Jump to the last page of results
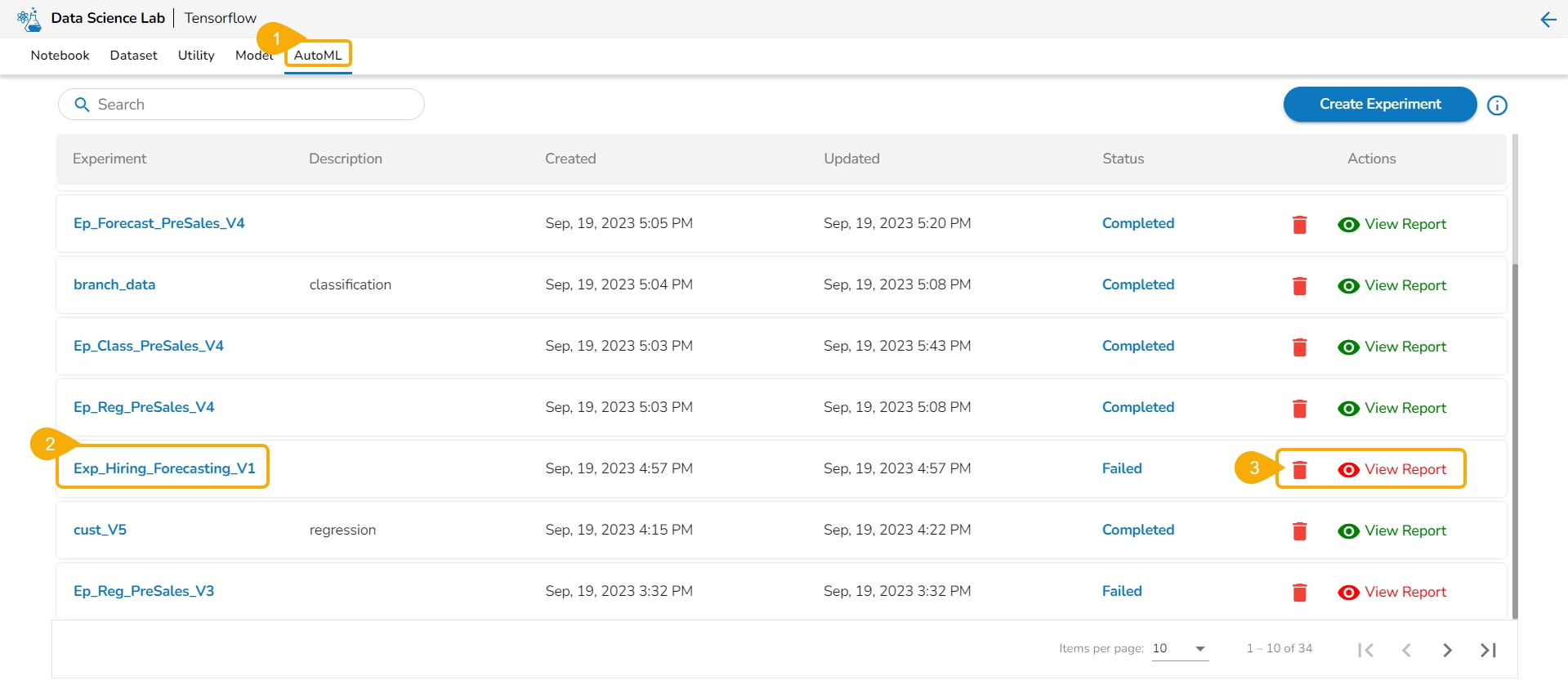Screen dimensions: 1568x685 pos(1488,650)
